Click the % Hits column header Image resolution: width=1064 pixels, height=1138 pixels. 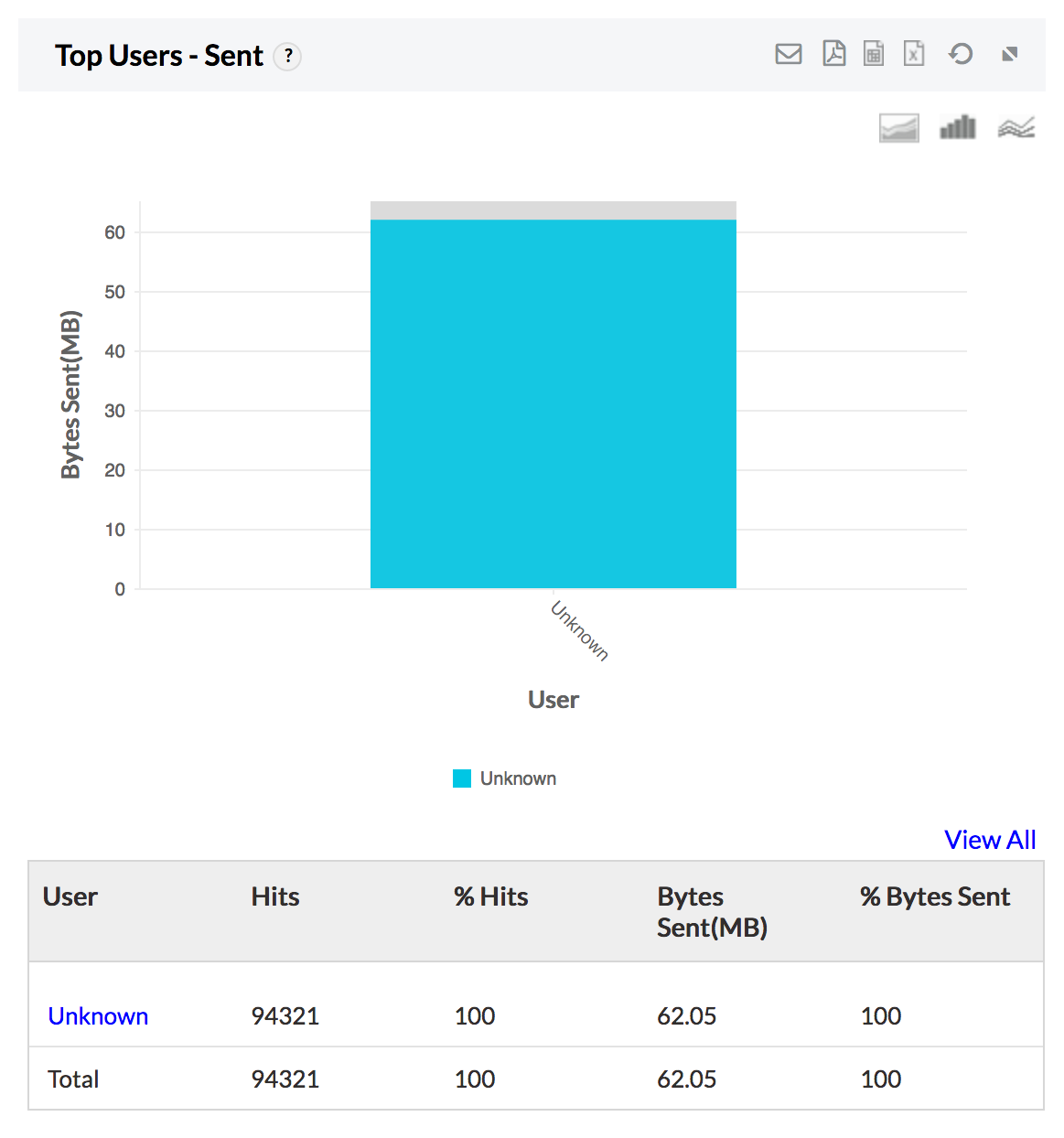click(x=491, y=896)
